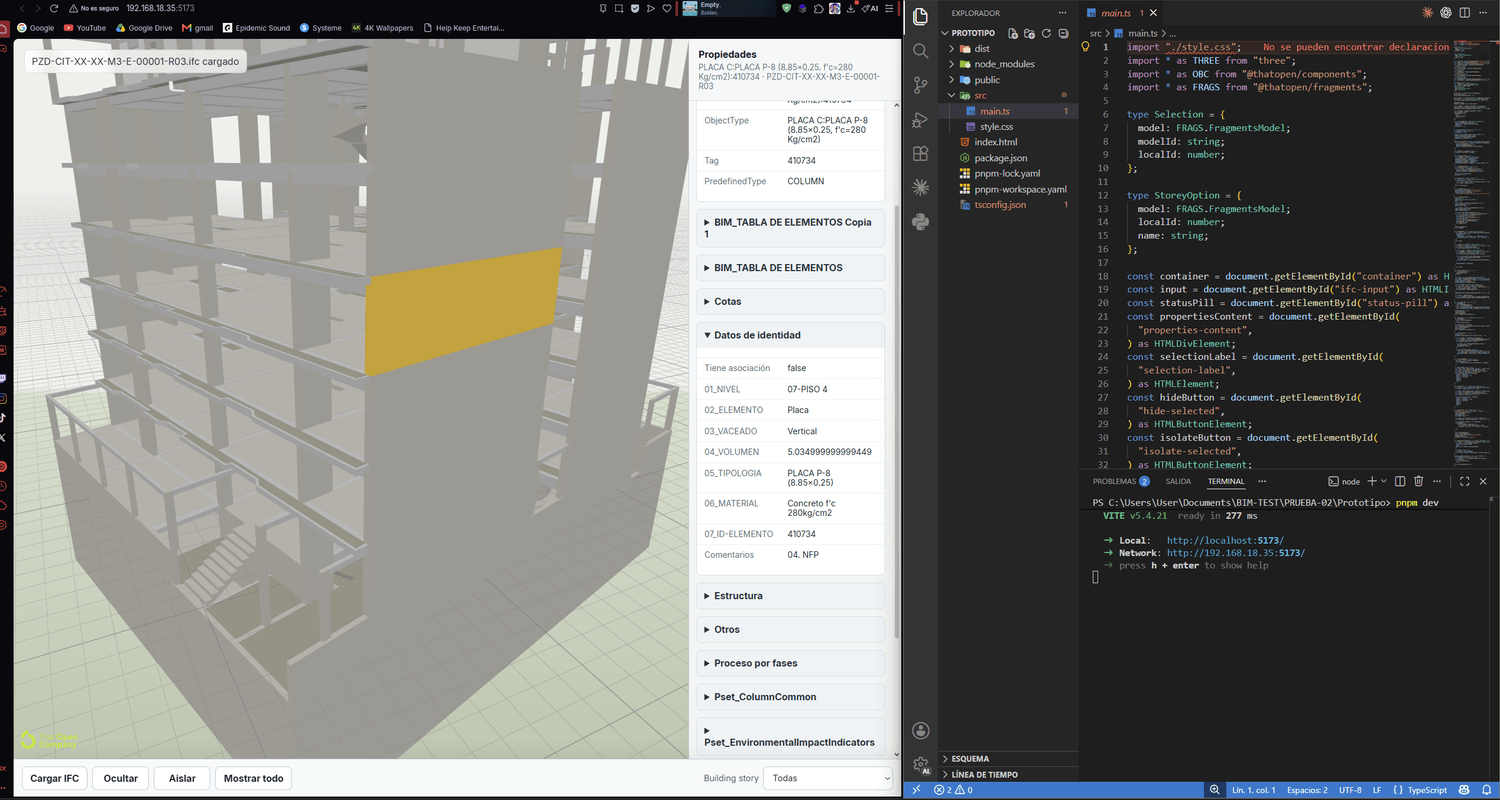Image resolution: width=1500 pixels, height=800 pixels.
Task: Open the Manage gear in VS Code
Action: pyautogui.click(x=921, y=765)
